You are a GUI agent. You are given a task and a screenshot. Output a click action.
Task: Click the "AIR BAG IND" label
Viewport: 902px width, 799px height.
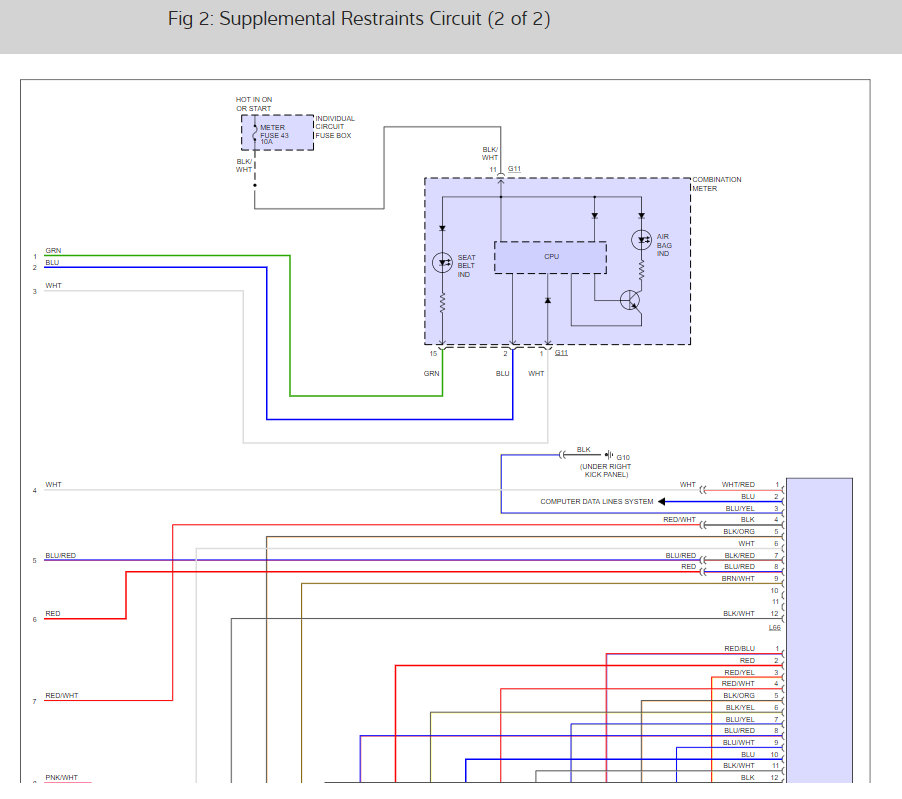(x=664, y=245)
